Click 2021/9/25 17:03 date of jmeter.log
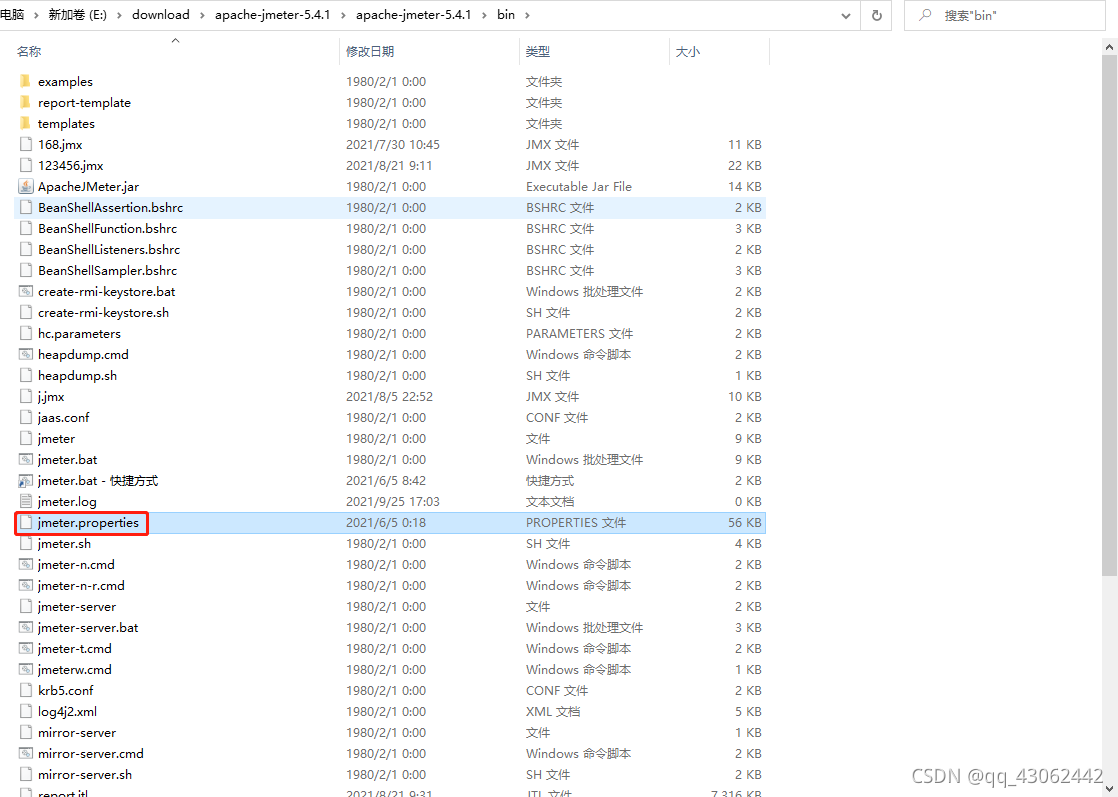The height and width of the screenshot is (797, 1118). tap(393, 501)
